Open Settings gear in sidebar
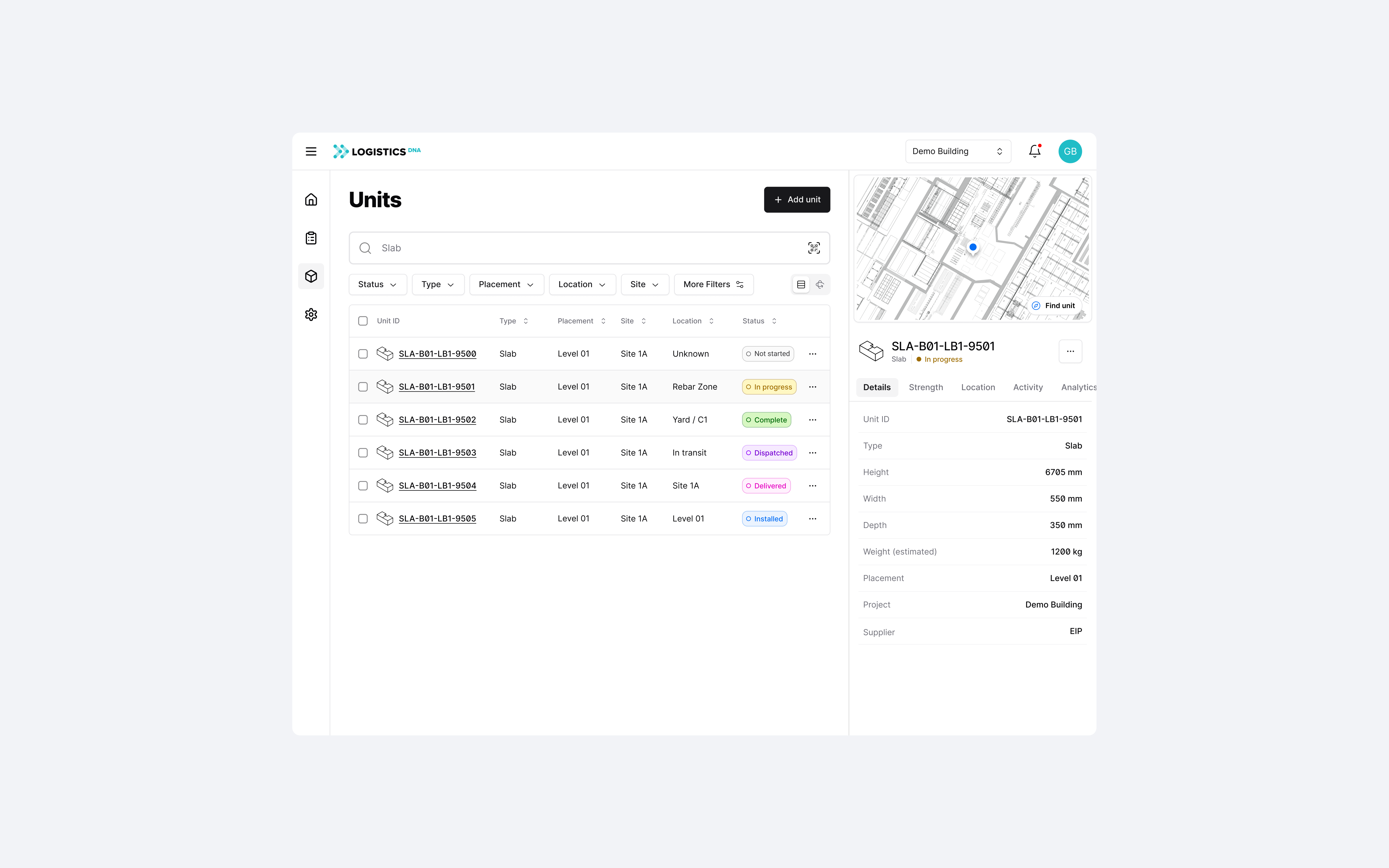The width and height of the screenshot is (1389, 868). tap(311, 315)
